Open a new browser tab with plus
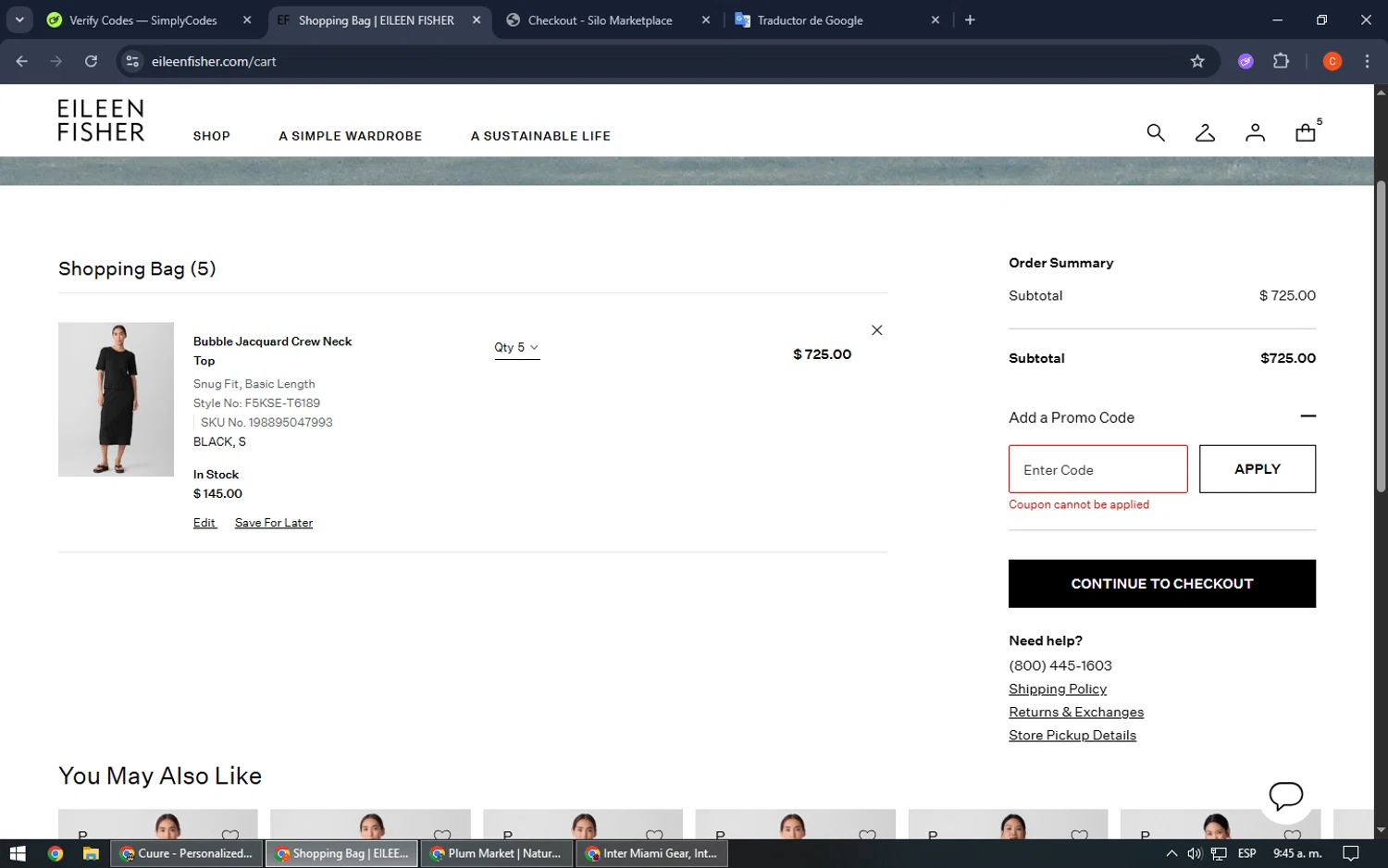The width and height of the screenshot is (1388, 868). (970, 19)
